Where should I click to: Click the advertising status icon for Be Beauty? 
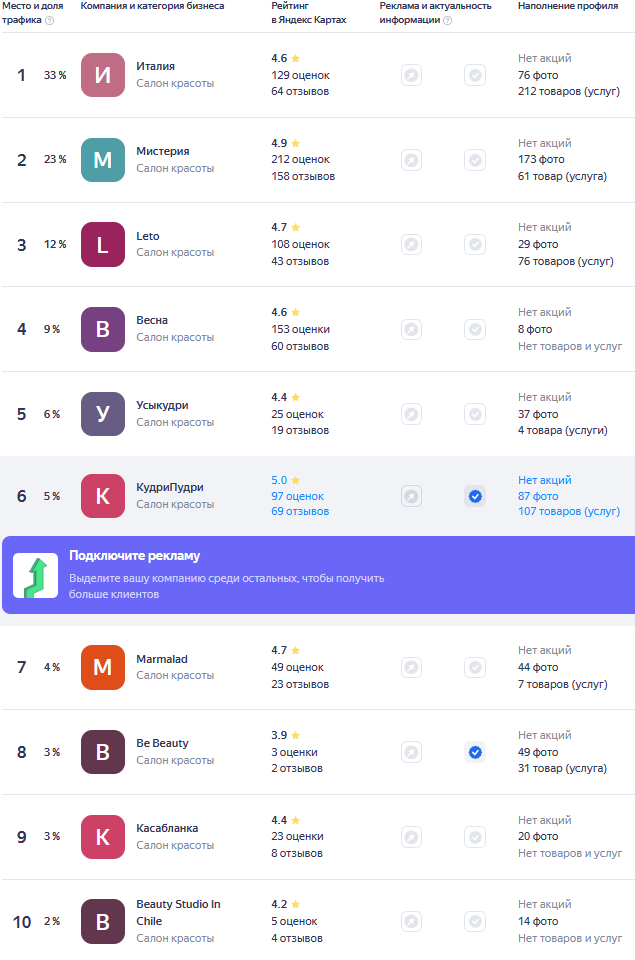[x=411, y=752]
